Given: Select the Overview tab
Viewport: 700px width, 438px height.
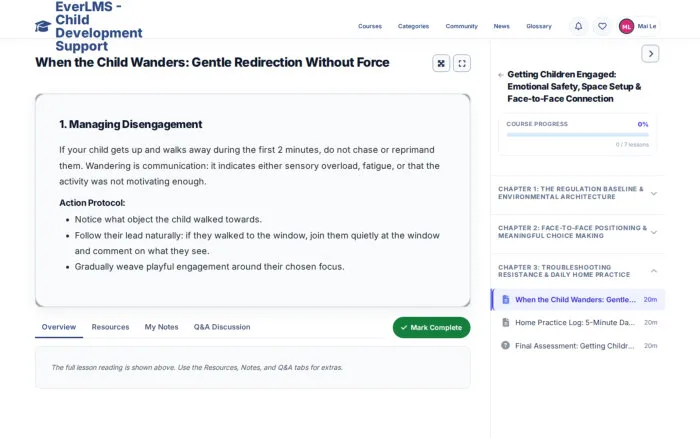Looking at the screenshot, I should click(x=59, y=327).
